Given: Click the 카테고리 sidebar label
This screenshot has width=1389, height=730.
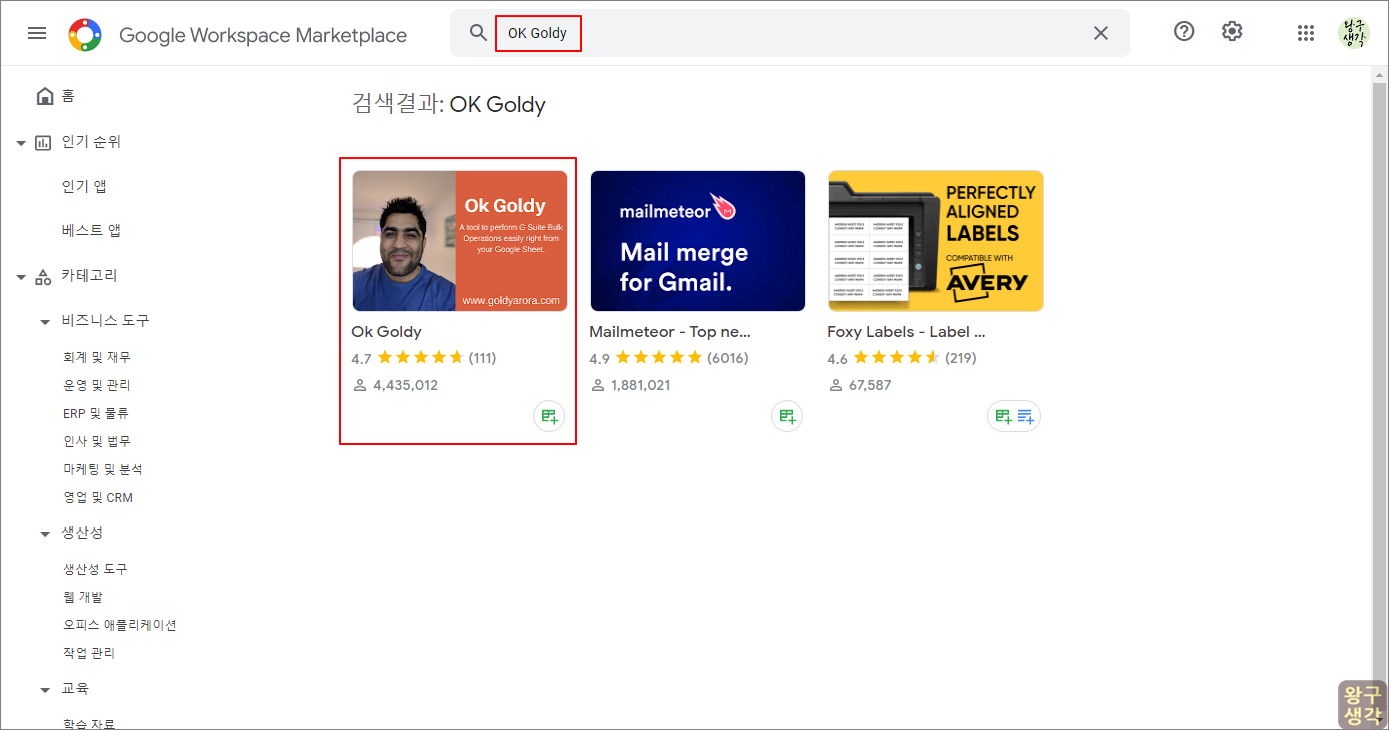Looking at the screenshot, I should click(90, 276).
